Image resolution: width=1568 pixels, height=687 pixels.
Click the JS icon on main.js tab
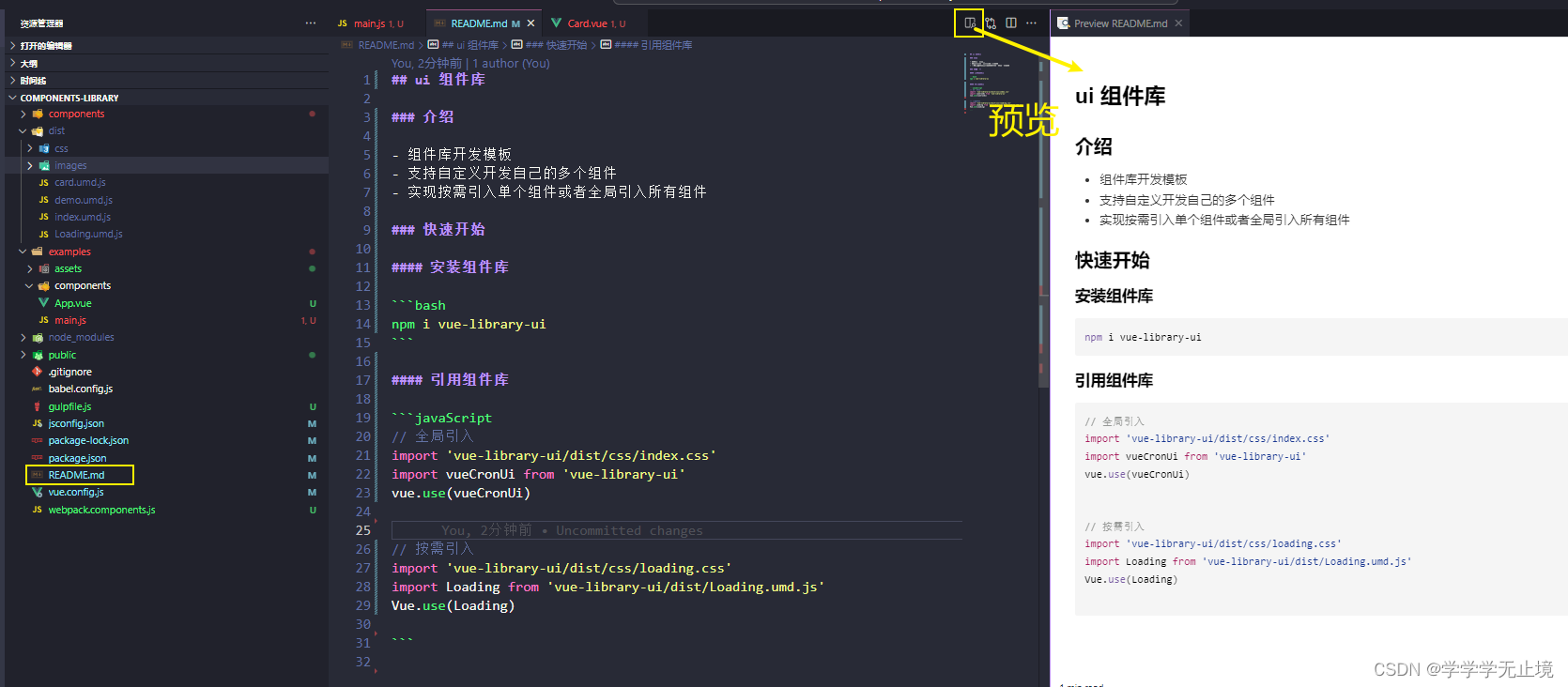(343, 23)
